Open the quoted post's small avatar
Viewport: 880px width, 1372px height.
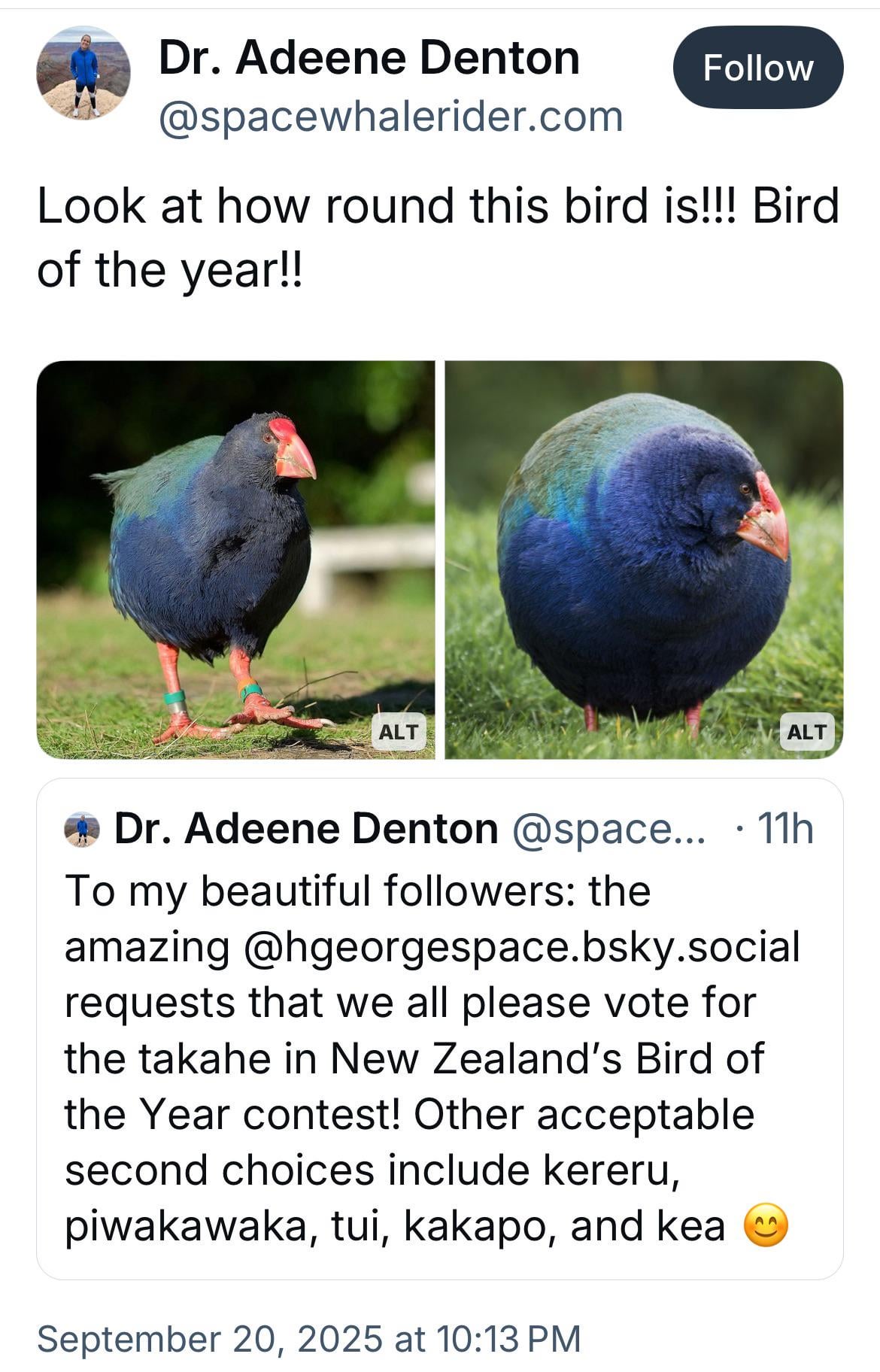[x=82, y=829]
